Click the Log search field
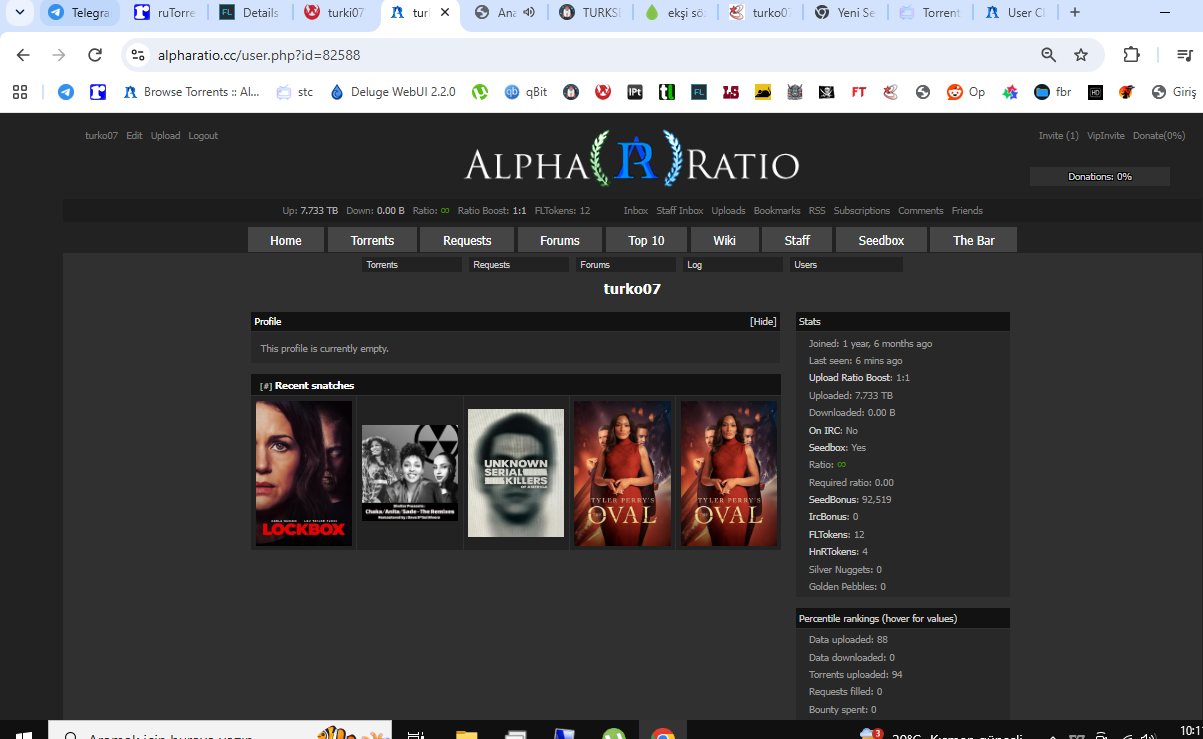Viewport: 1203px width, 739px height. click(x=733, y=265)
